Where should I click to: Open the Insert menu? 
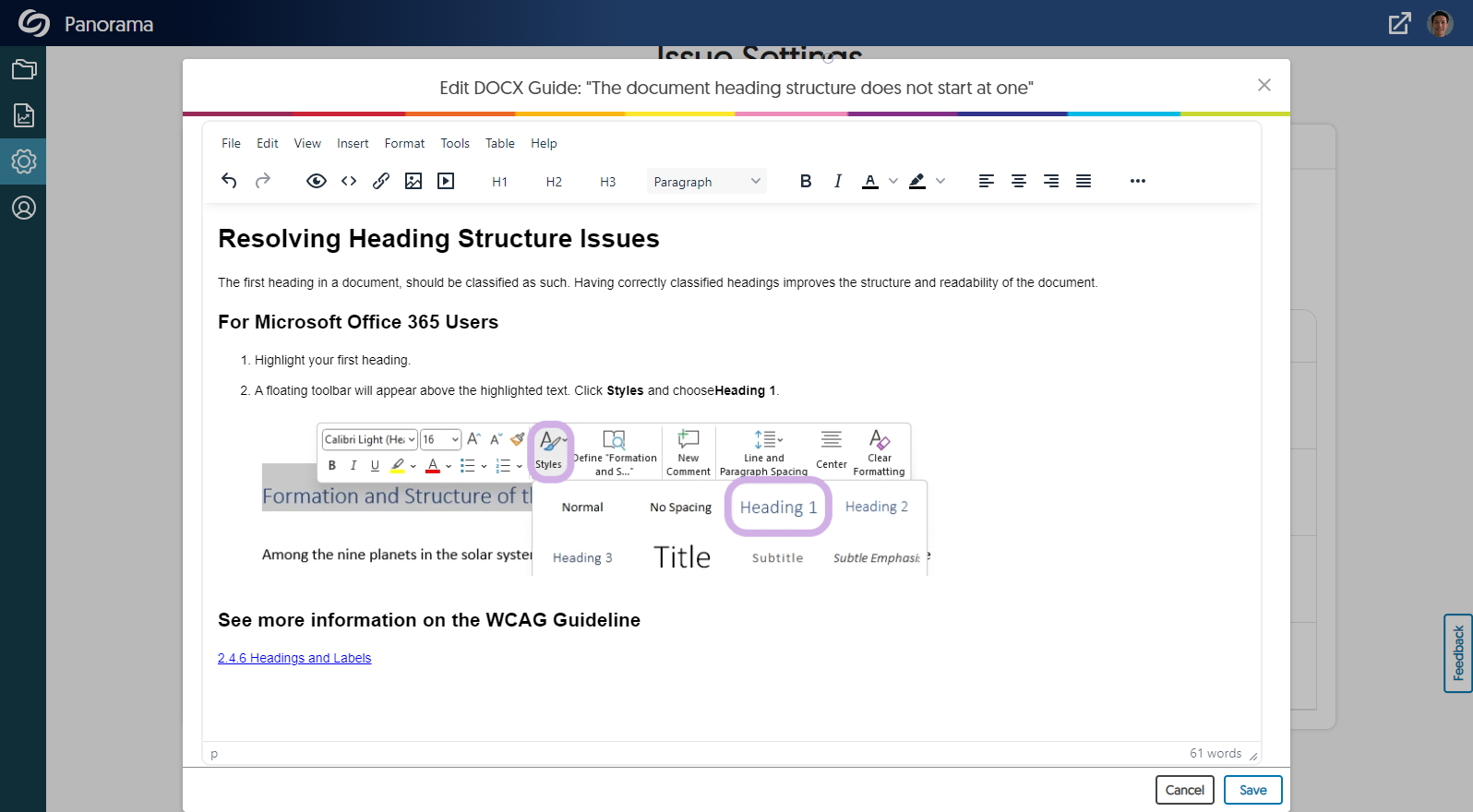[x=353, y=143]
